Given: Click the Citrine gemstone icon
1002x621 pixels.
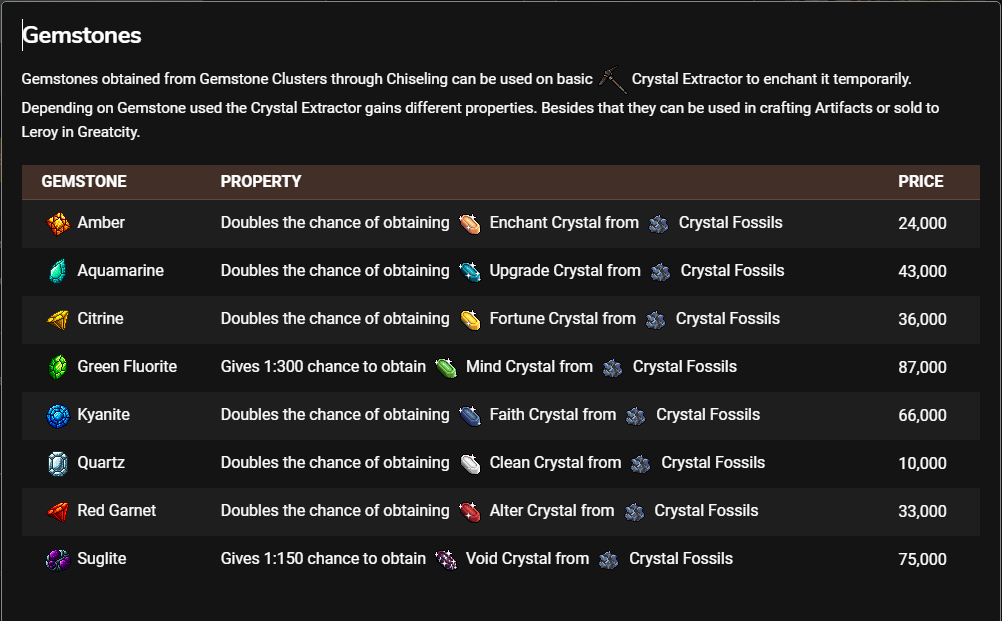Looking at the screenshot, I should 58,319.
